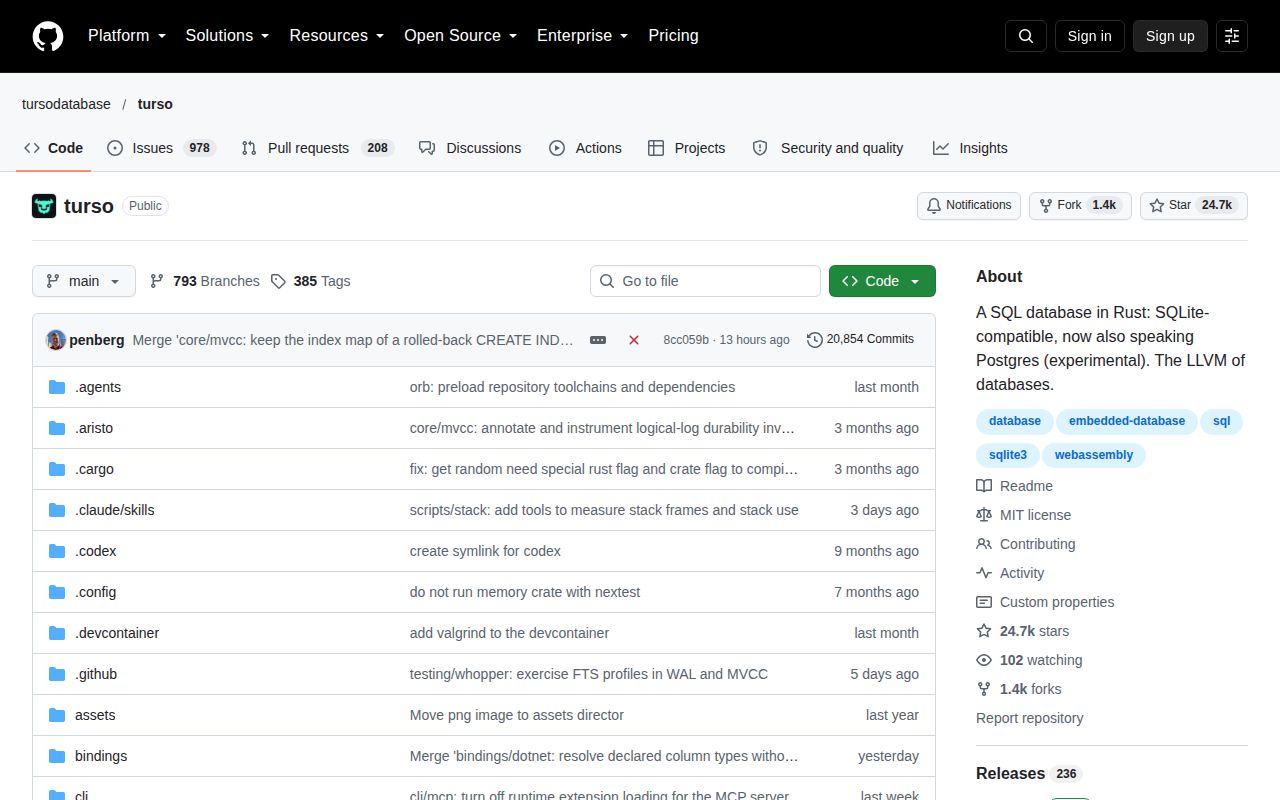Screen dimensions: 1280x800
Task: Switch to the Insights tab
Action: tap(970, 148)
